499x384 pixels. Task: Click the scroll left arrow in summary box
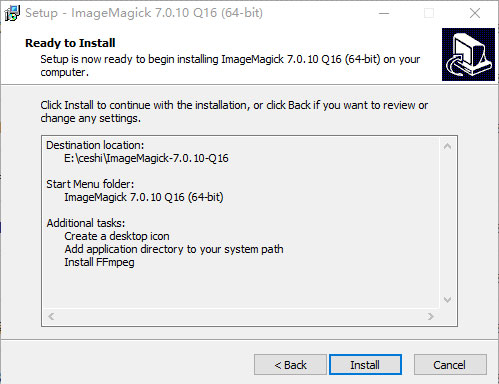[51, 316]
